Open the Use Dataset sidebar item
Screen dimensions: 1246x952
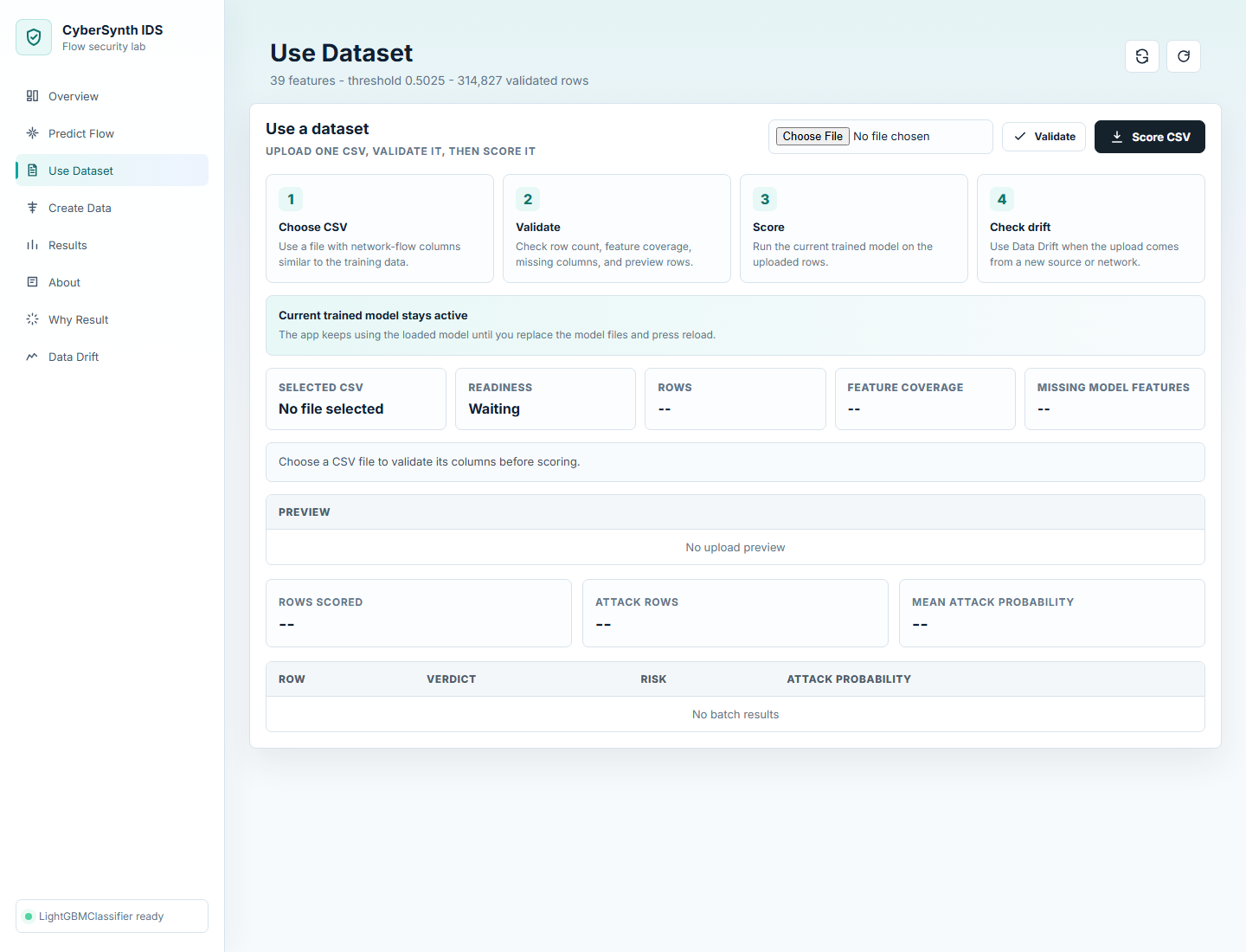pos(112,170)
